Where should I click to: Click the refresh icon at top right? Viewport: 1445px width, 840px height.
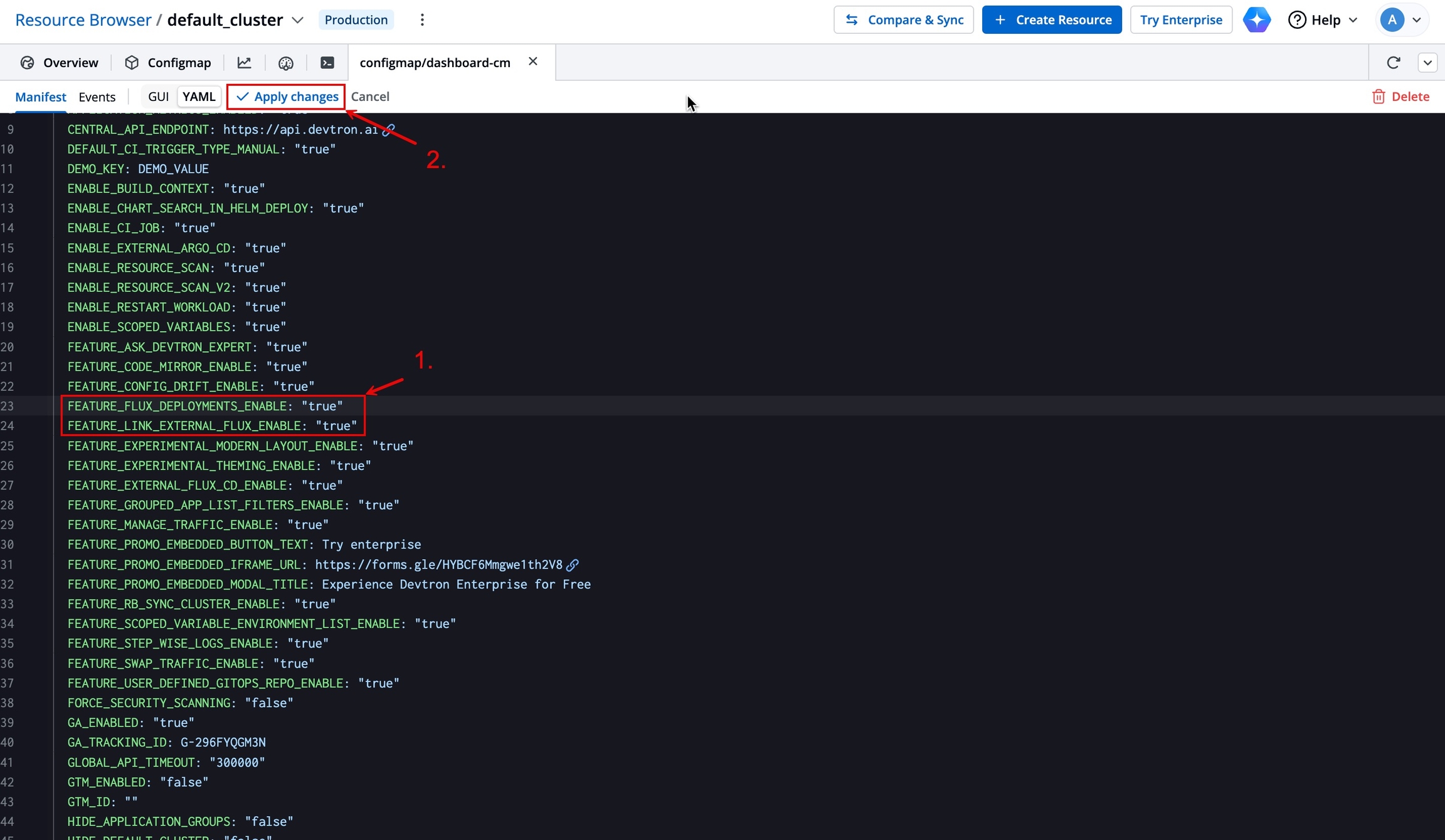tap(1394, 63)
